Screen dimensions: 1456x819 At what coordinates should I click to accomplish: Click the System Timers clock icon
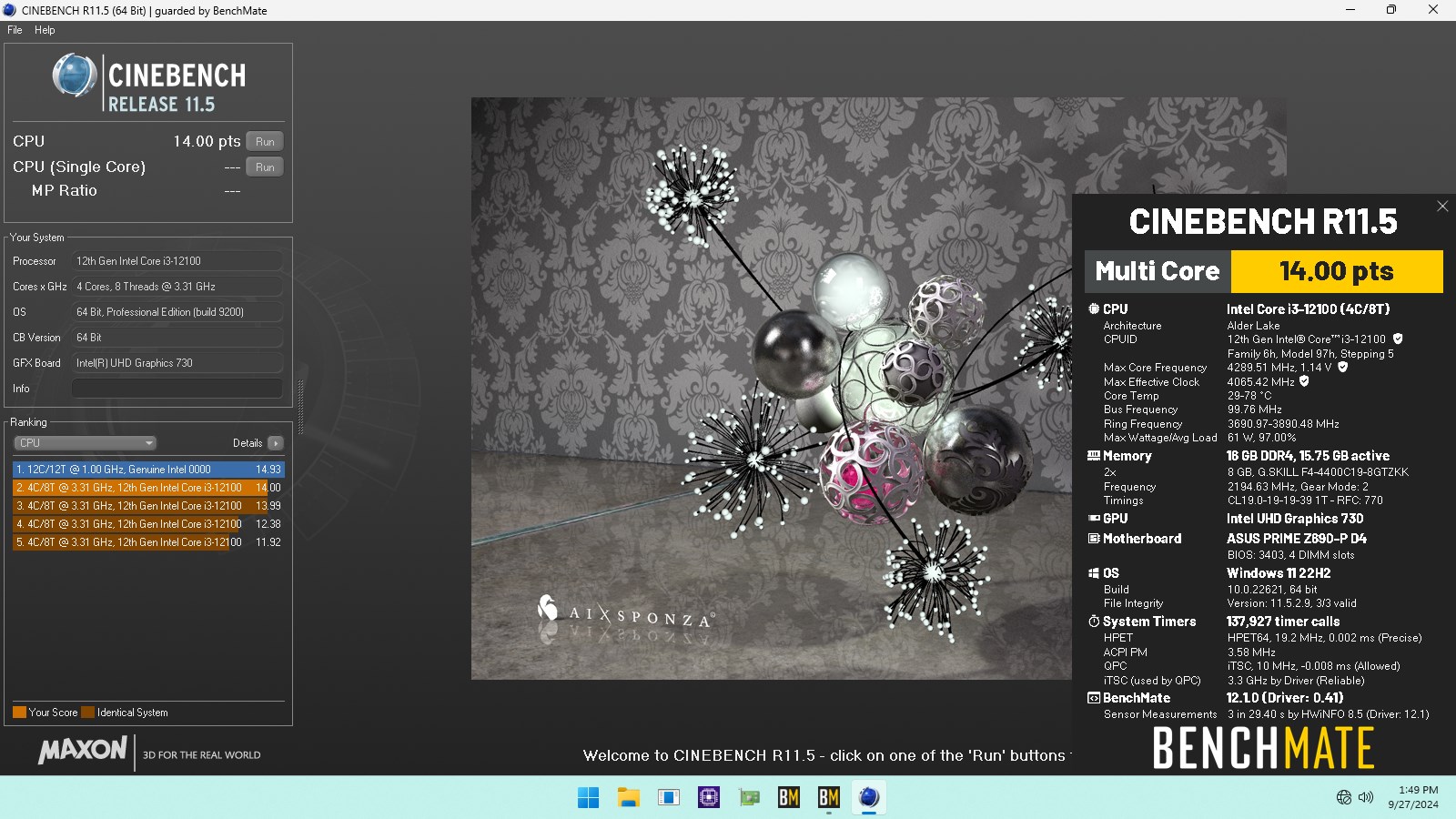pyautogui.click(x=1094, y=622)
